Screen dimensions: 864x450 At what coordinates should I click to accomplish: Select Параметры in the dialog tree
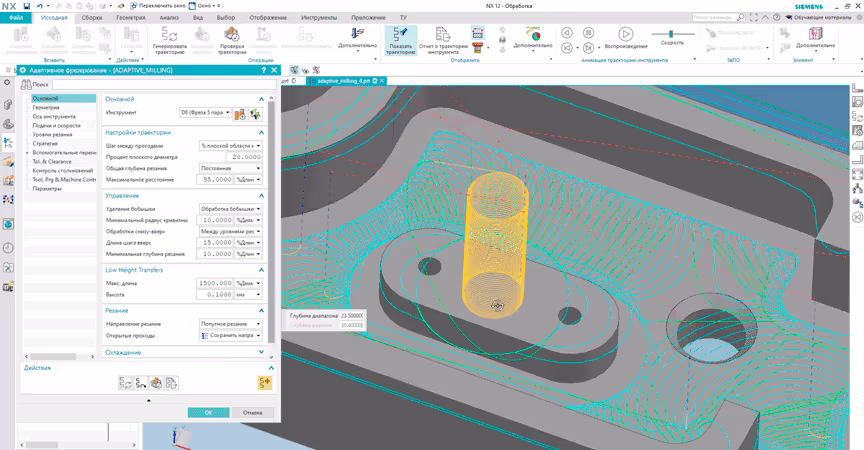[x=47, y=188]
